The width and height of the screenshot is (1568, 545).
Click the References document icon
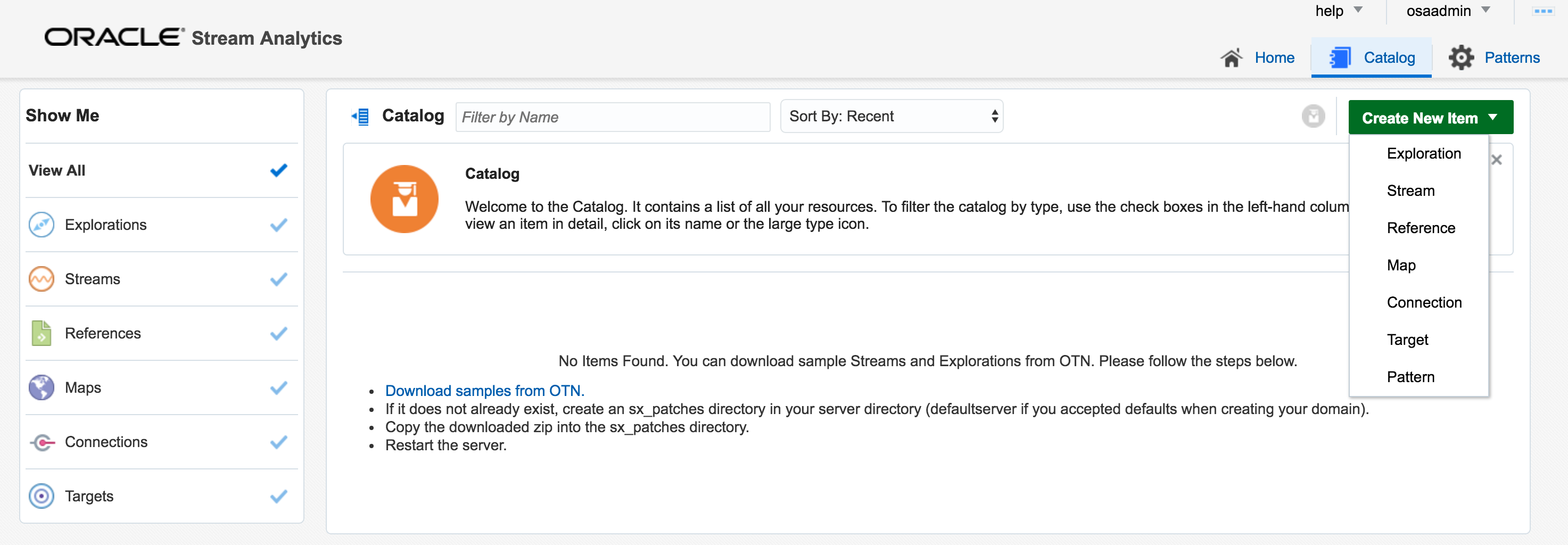pyautogui.click(x=42, y=333)
